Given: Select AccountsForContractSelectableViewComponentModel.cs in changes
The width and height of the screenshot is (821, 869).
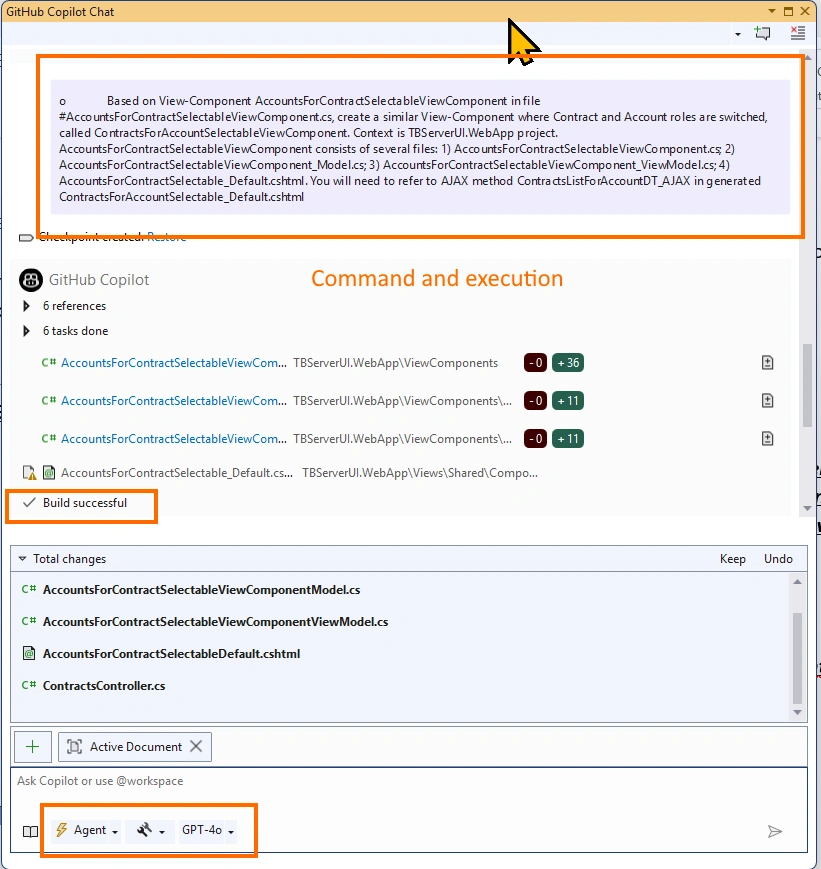Looking at the screenshot, I should 201,590.
